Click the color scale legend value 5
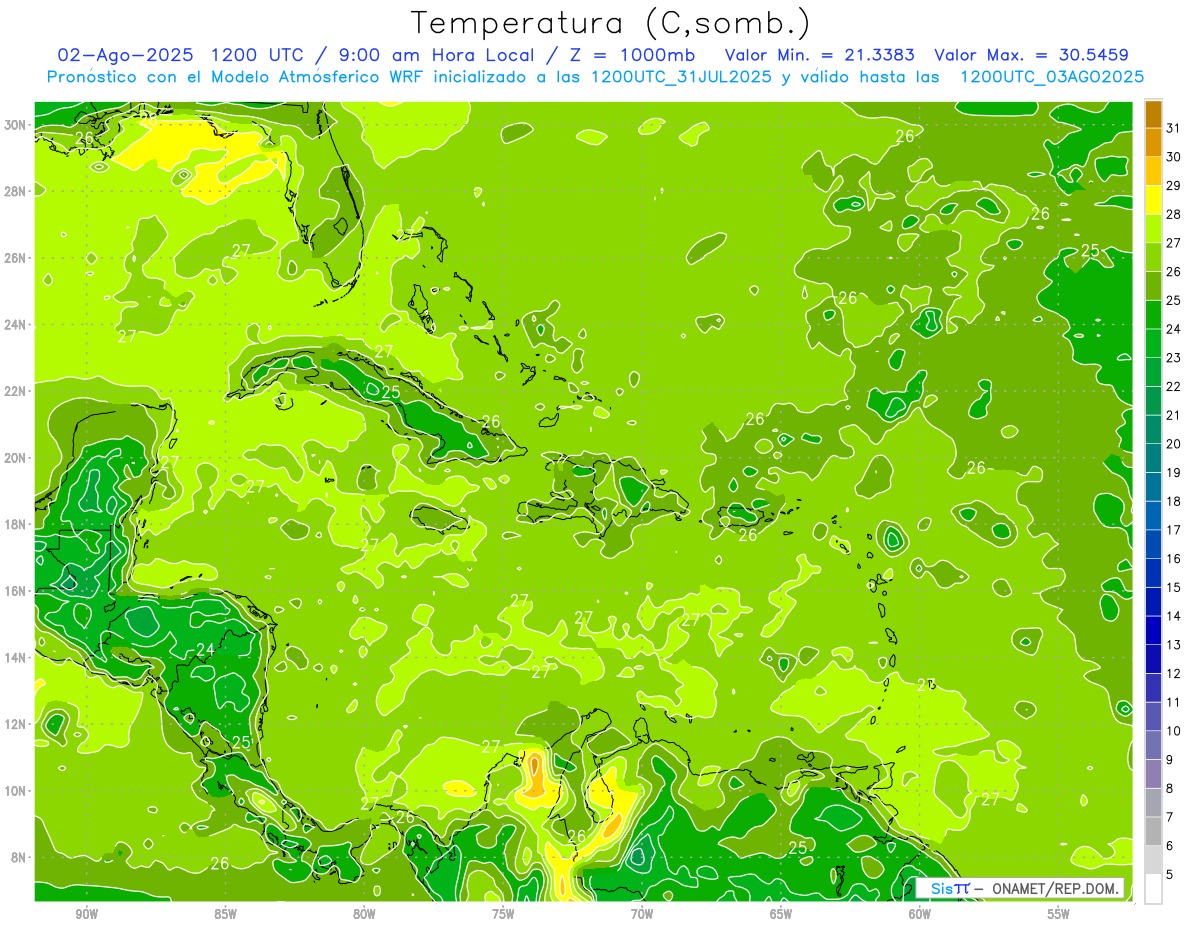The height and width of the screenshot is (927, 1200). 1171,875
